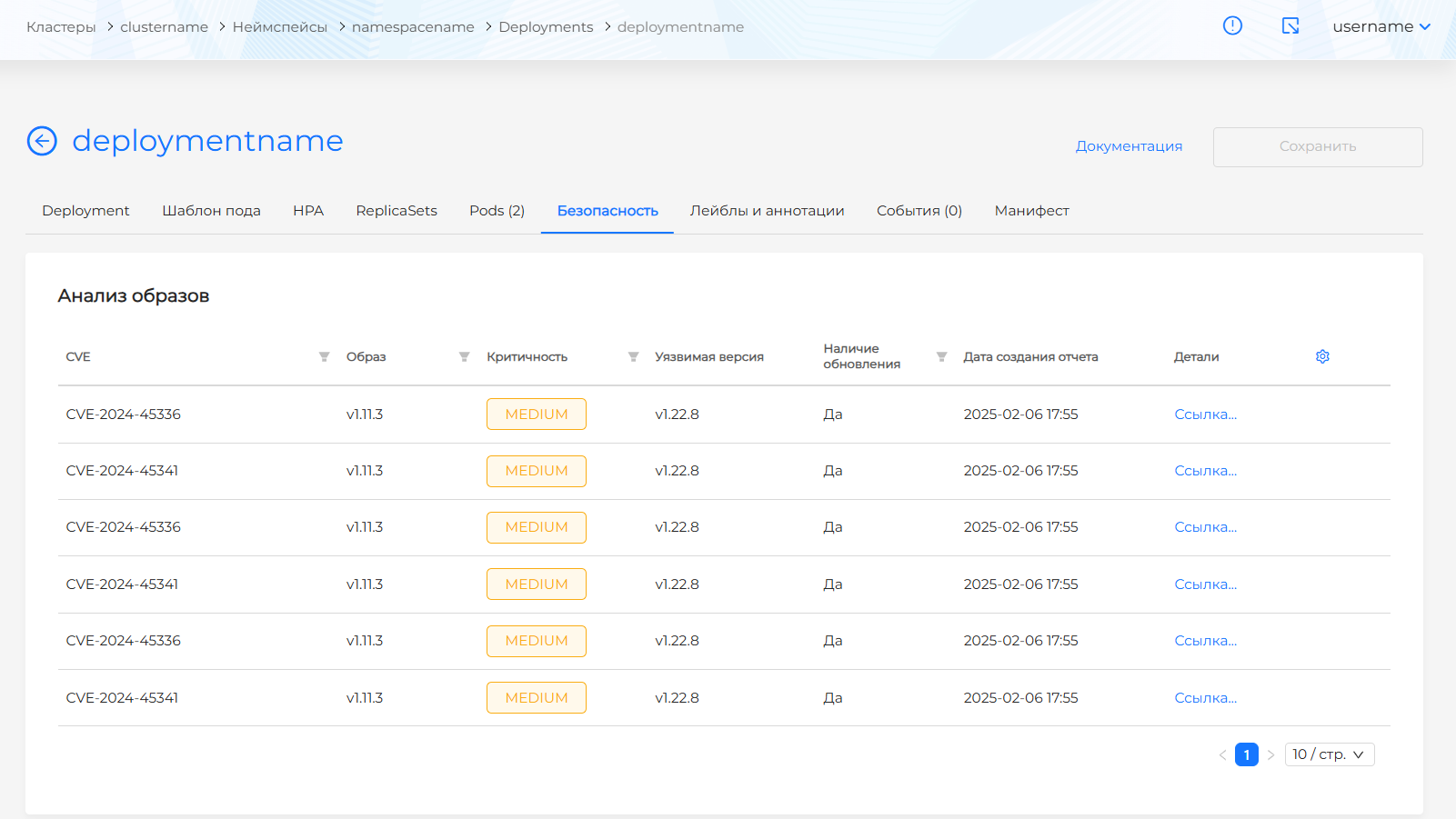Go to next page arrow in pagination
This screenshot has height=819, width=1456.
(1270, 754)
